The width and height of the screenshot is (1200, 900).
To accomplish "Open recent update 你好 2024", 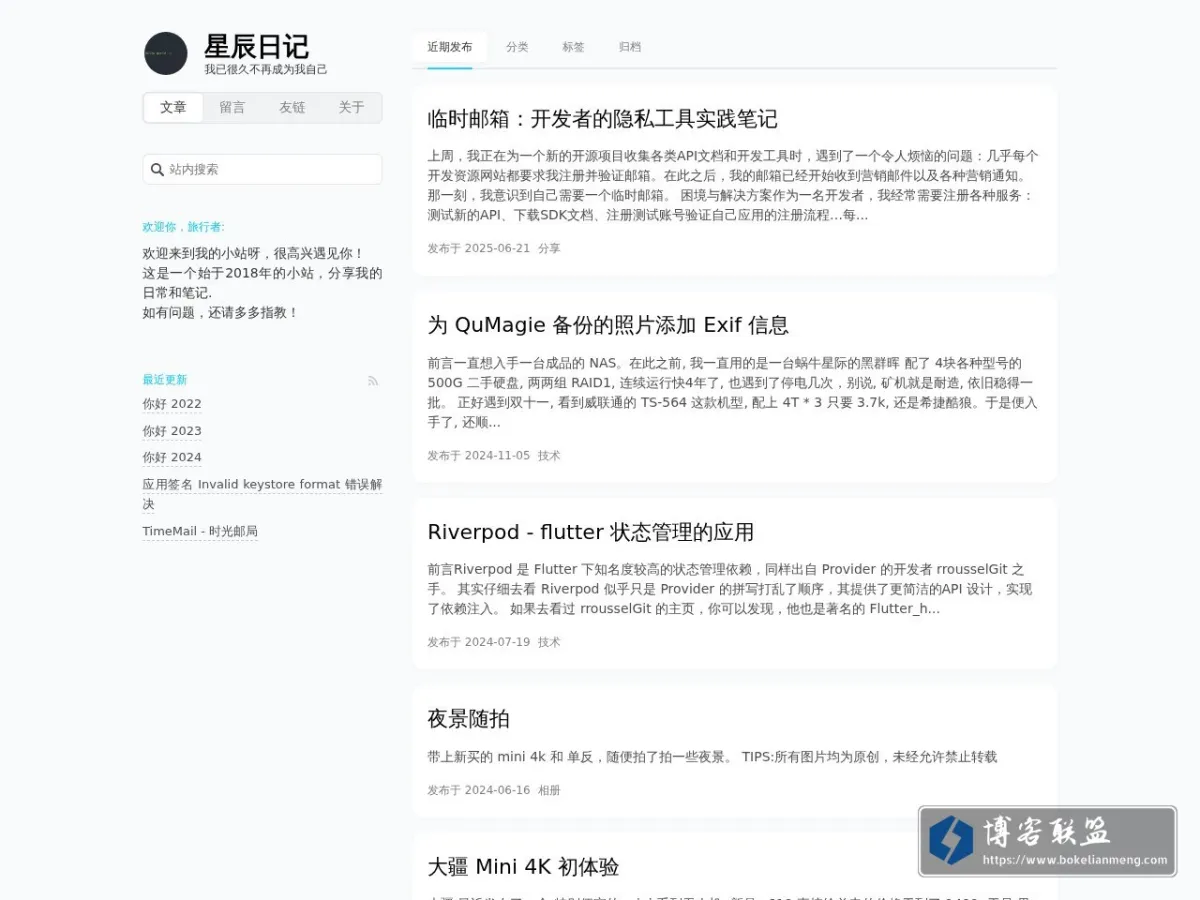I will (x=172, y=457).
